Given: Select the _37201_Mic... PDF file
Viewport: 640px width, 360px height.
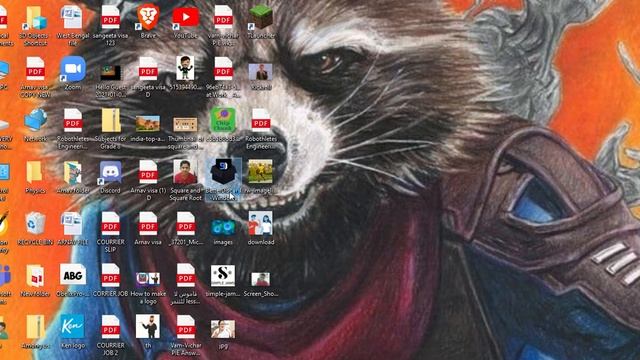Looking at the screenshot, I should tap(185, 224).
